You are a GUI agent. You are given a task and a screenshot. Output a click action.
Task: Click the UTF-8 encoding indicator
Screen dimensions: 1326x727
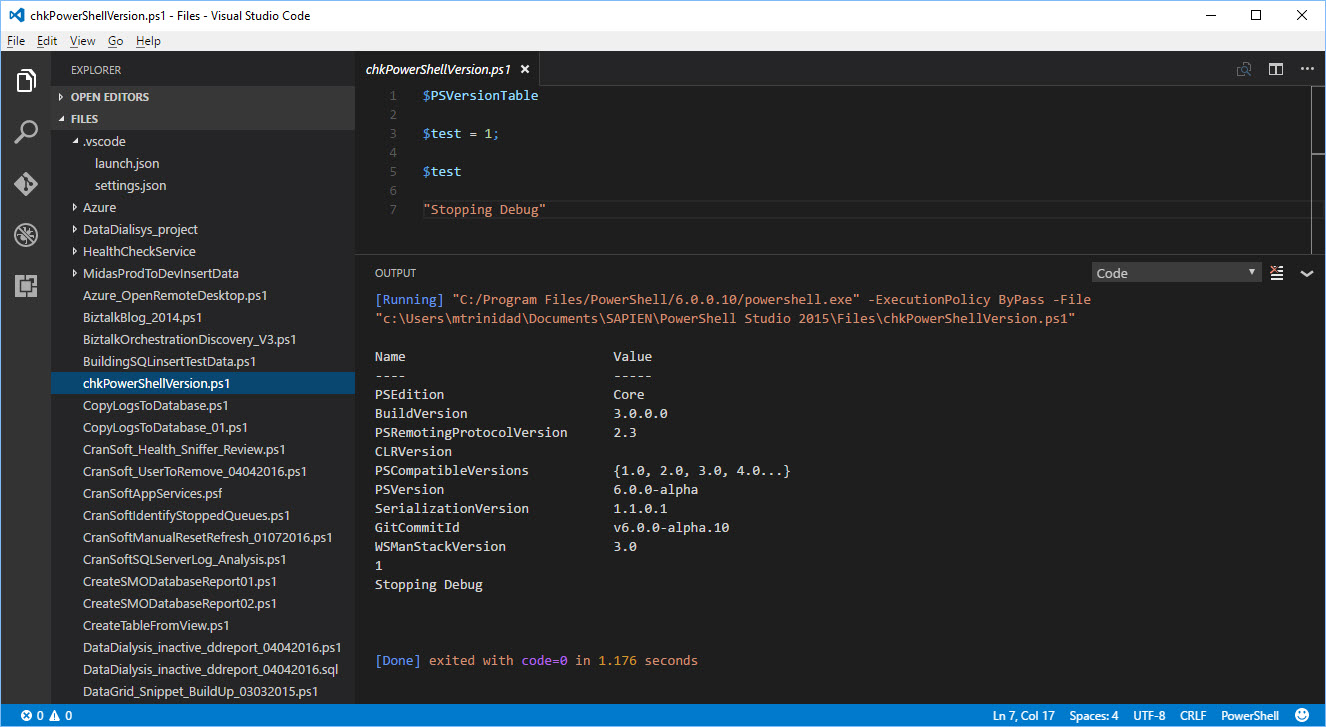click(1149, 716)
